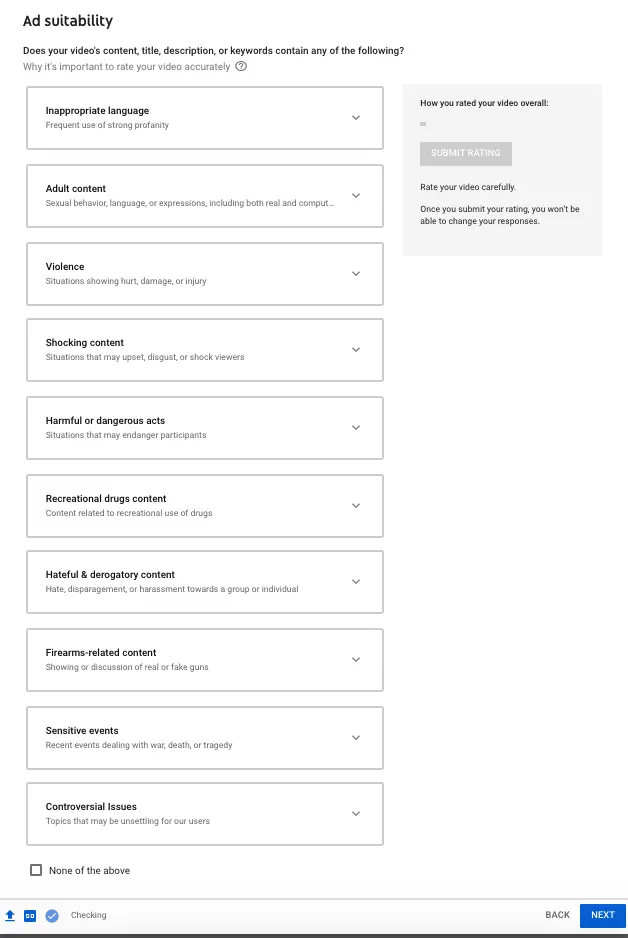Image resolution: width=628 pixels, height=938 pixels.
Task: Expand the Sensitive events category
Action: click(x=356, y=738)
